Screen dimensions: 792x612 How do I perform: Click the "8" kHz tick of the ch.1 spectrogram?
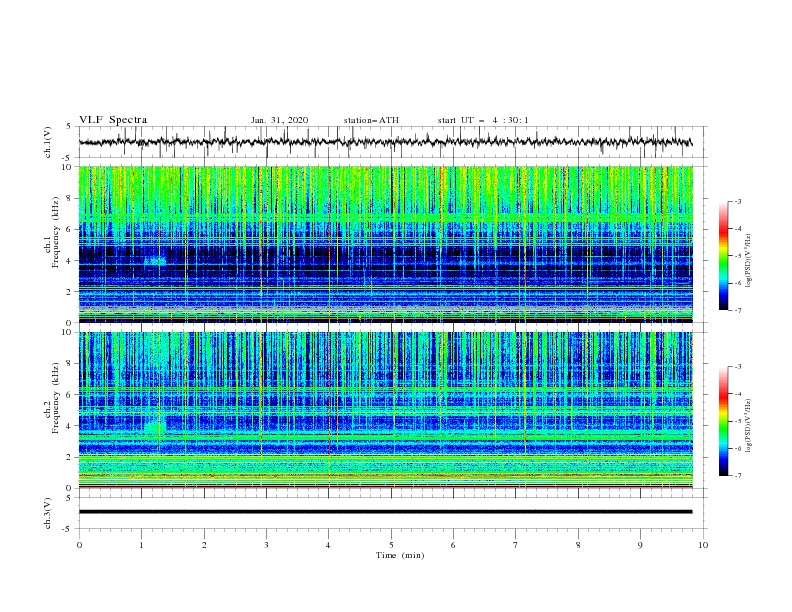click(70, 198)
